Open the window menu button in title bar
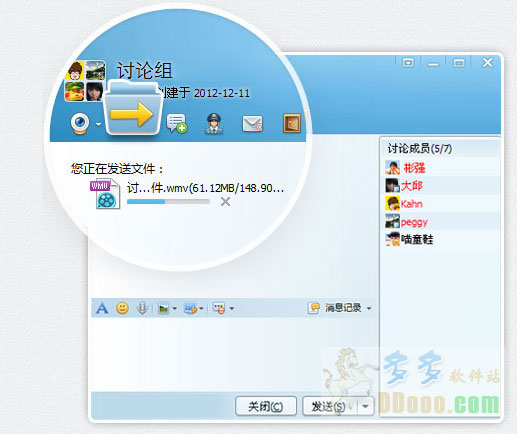 (x=408, y=63)
